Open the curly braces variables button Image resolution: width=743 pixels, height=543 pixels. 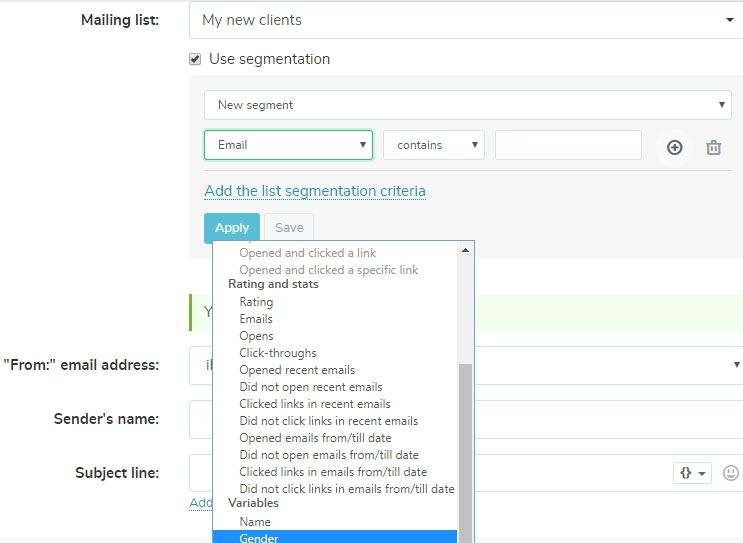click(692, 473)
